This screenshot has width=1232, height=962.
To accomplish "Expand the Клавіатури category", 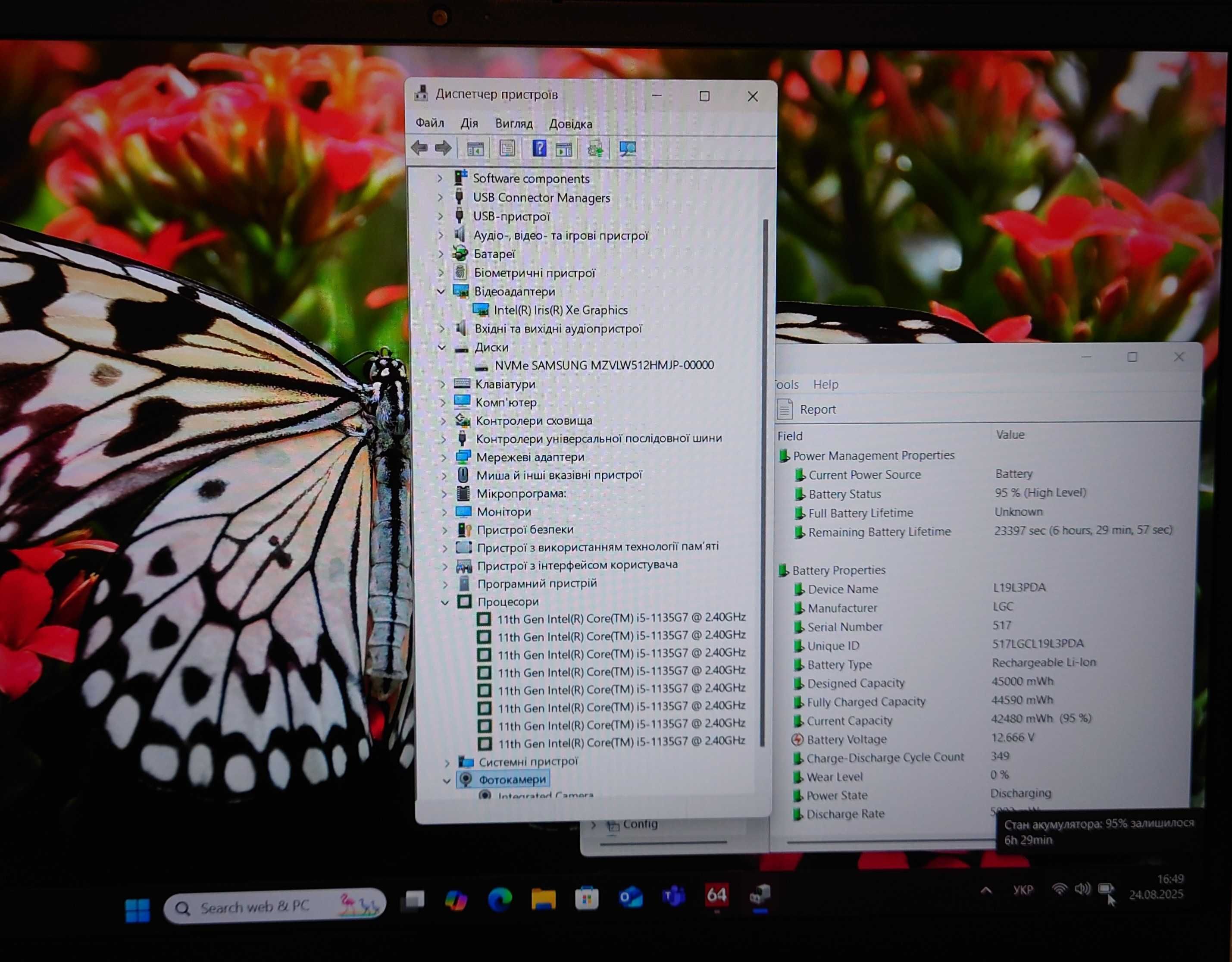I will (x=443, y=384).
